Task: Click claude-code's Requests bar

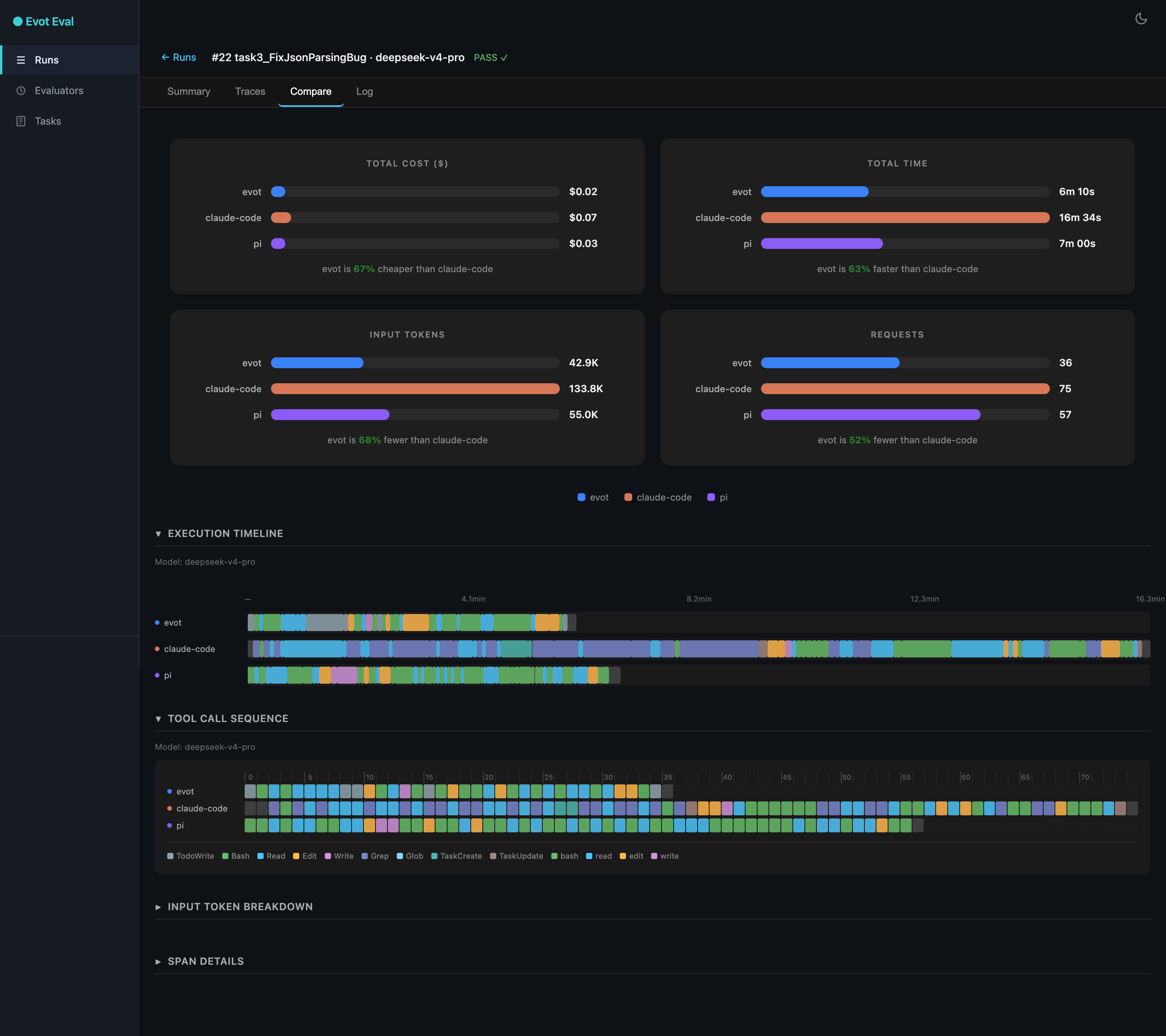Action: pyautogui.click(x=905, y=389)
